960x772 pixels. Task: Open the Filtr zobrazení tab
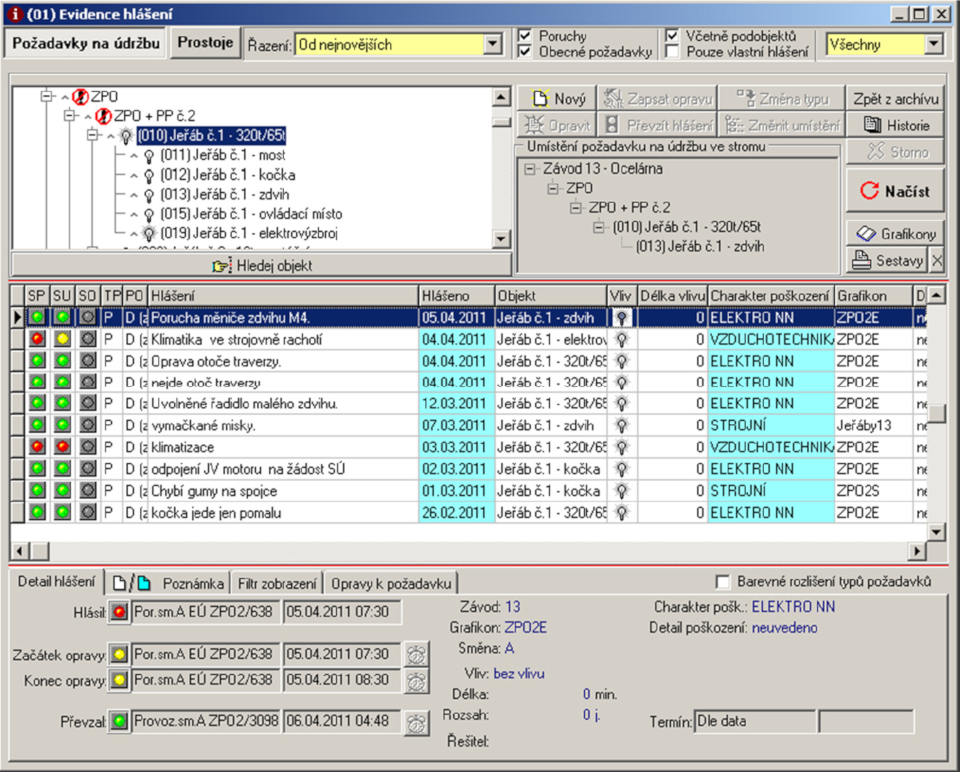(x=277, y=583)
